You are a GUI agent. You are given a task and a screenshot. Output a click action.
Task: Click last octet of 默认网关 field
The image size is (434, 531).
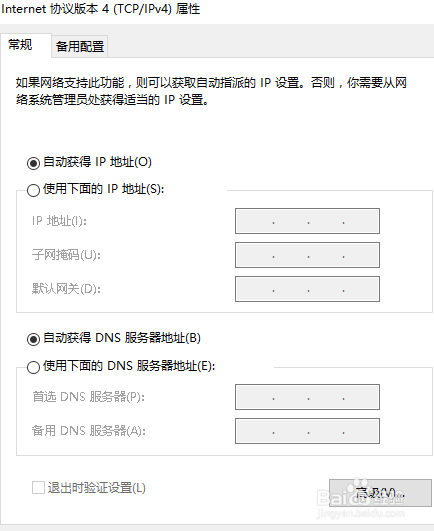pyautogui.click(x=361, y=289)
